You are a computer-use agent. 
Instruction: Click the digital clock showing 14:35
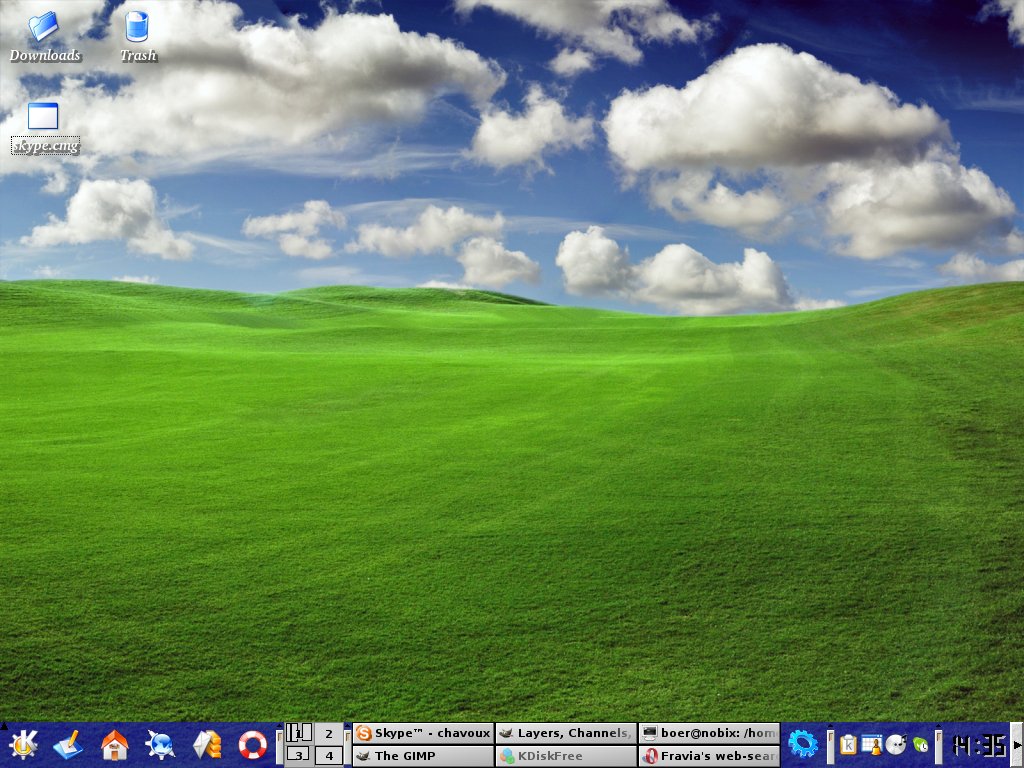pyautogui.click(x=978, y=745)
